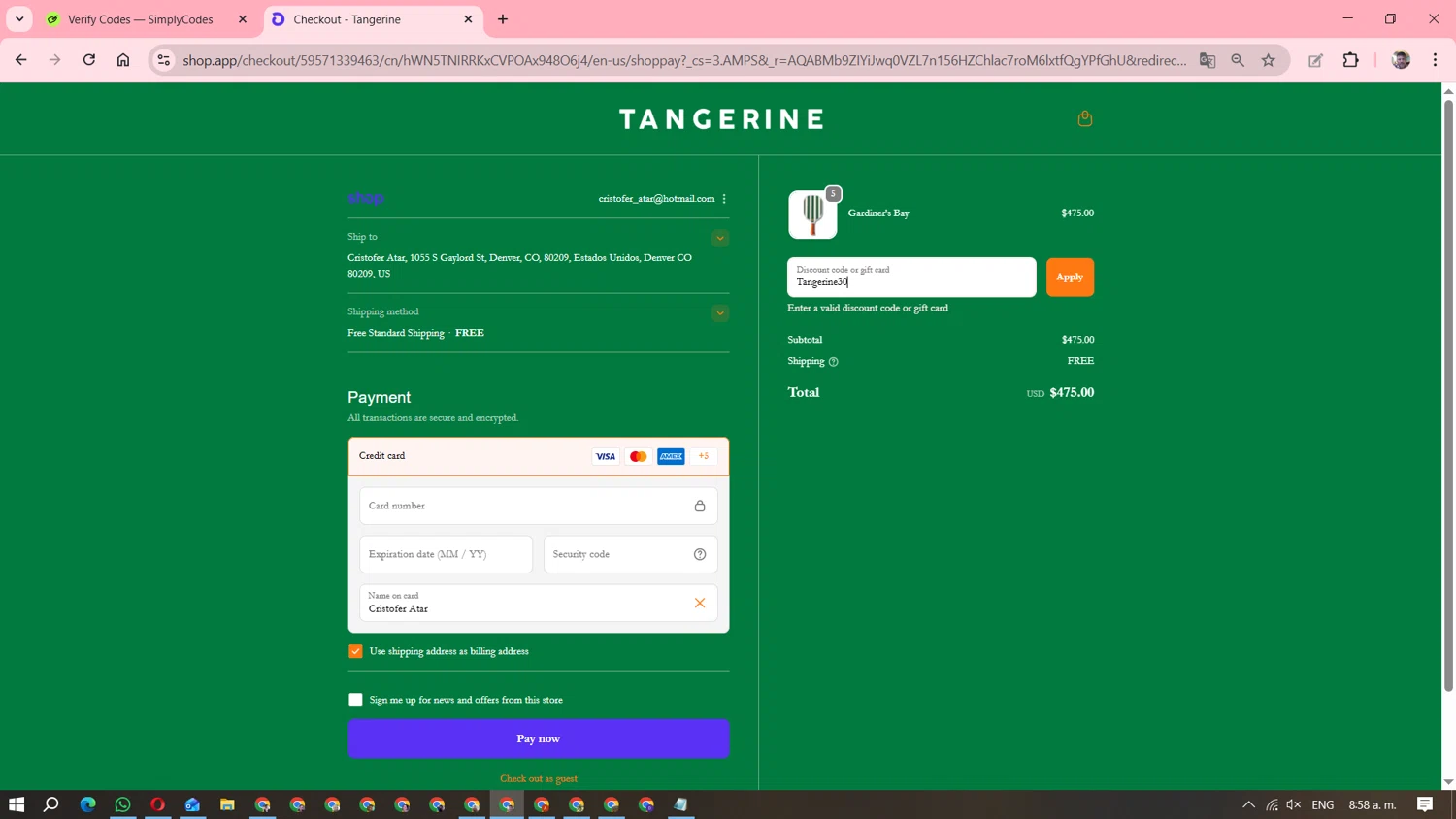View site information icon in address bar

pos(164,60)
